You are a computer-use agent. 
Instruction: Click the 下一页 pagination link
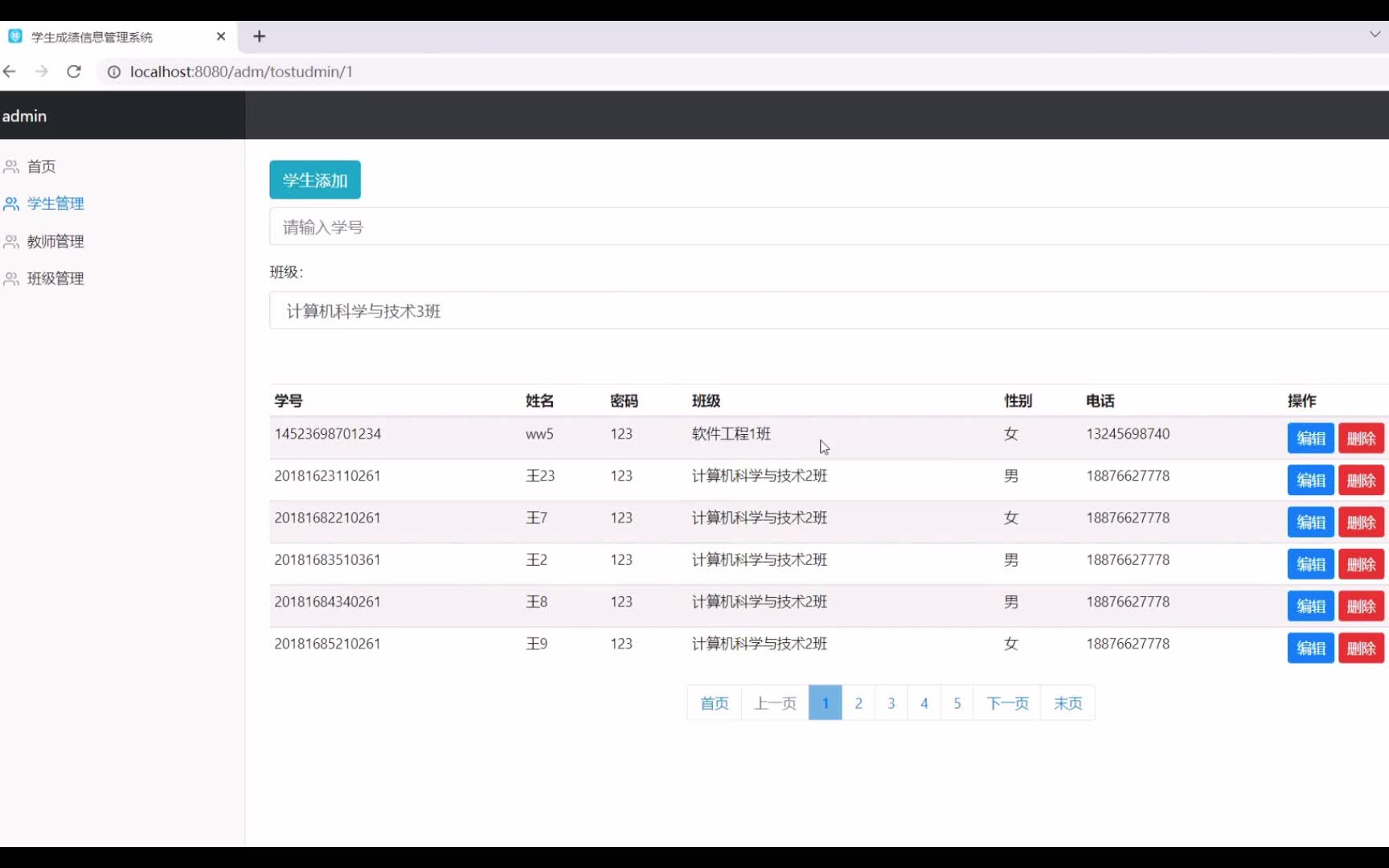(x=1007, y=702)
